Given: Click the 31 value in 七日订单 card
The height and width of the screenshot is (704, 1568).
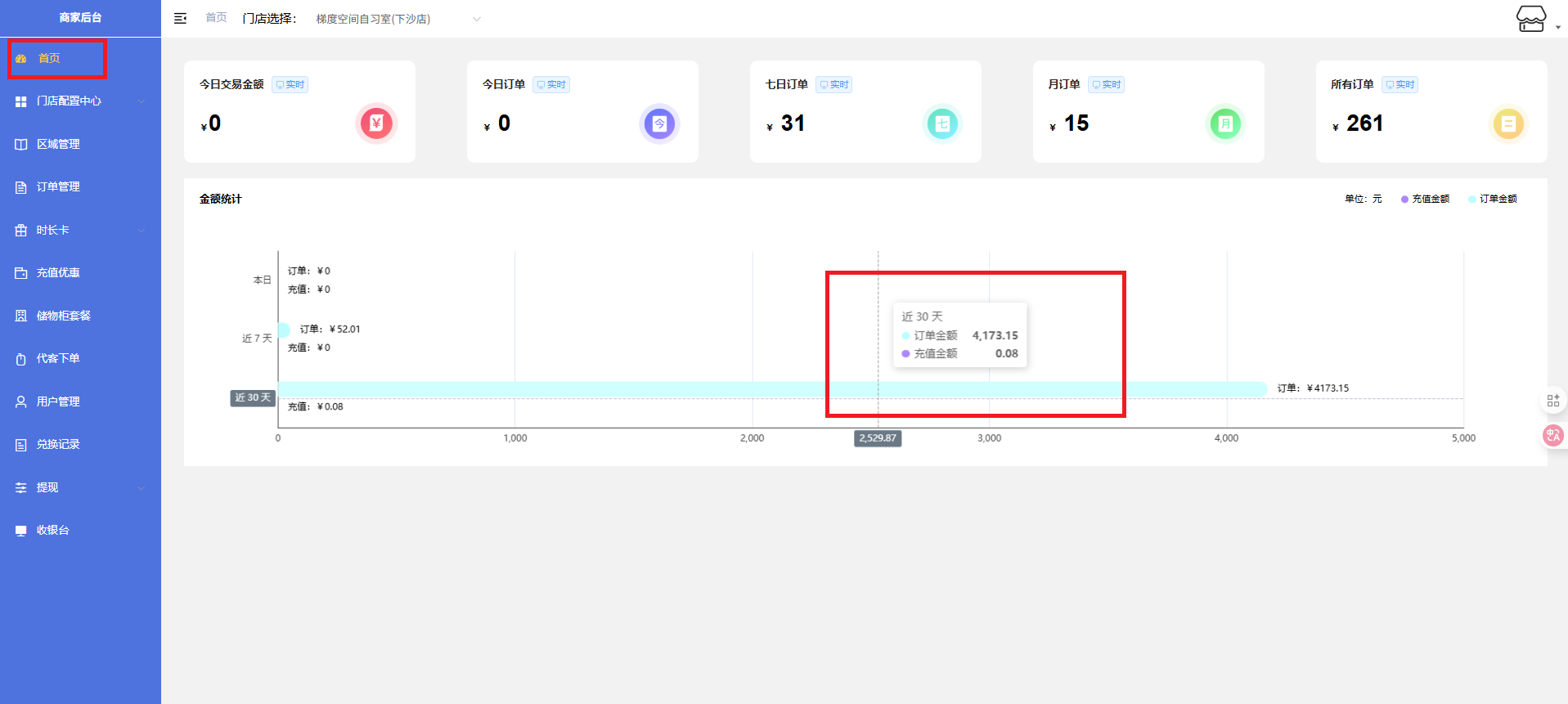Looking at the screenshot, I should [x=793, y=123].
